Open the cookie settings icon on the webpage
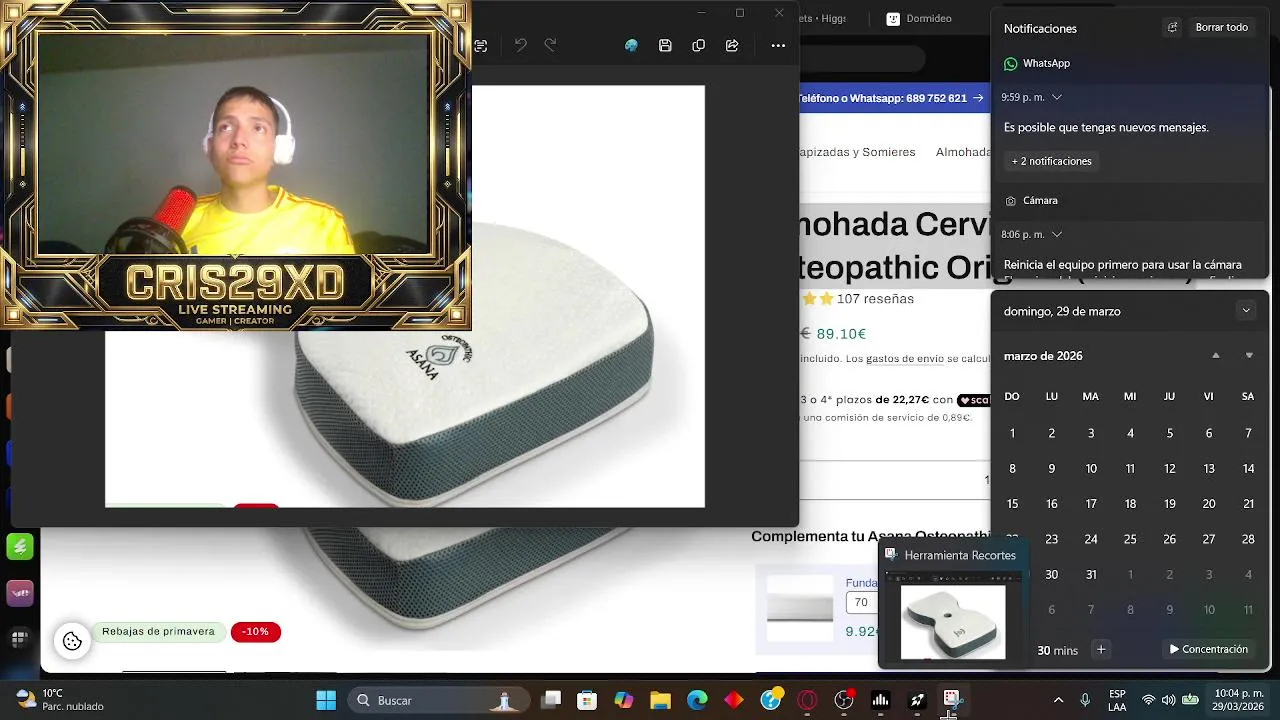 tap(72, 641)
